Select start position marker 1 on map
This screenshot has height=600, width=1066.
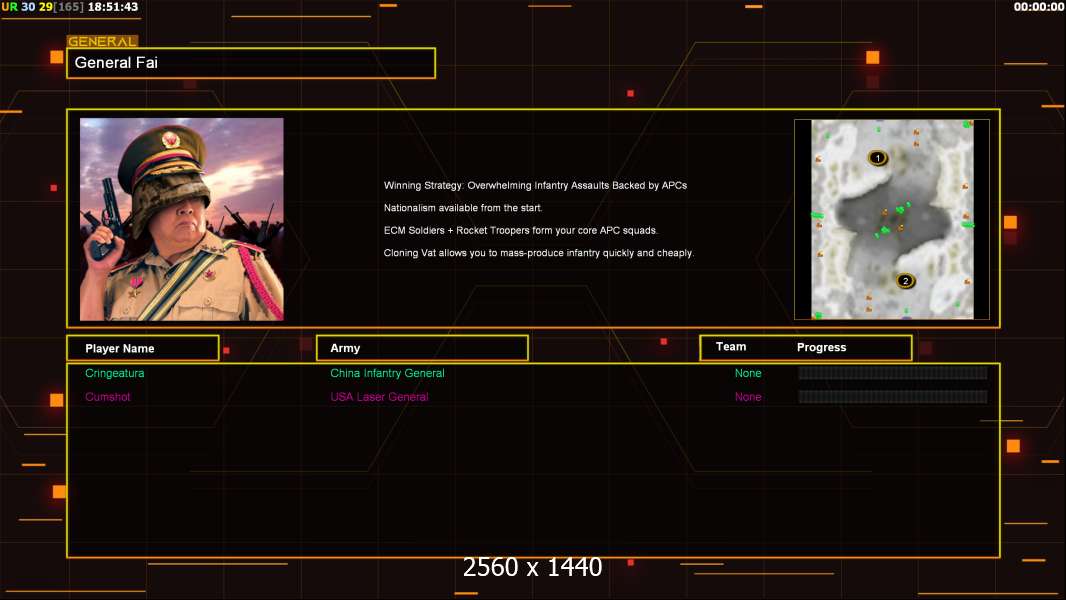coord(878,158)
